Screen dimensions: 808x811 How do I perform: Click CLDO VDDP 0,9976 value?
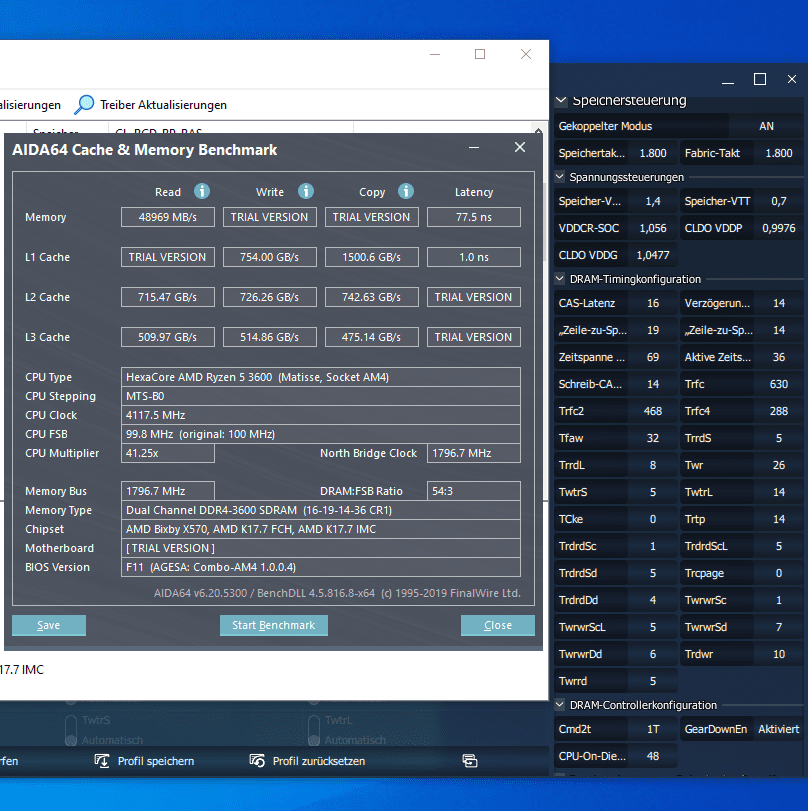(779, 228)
